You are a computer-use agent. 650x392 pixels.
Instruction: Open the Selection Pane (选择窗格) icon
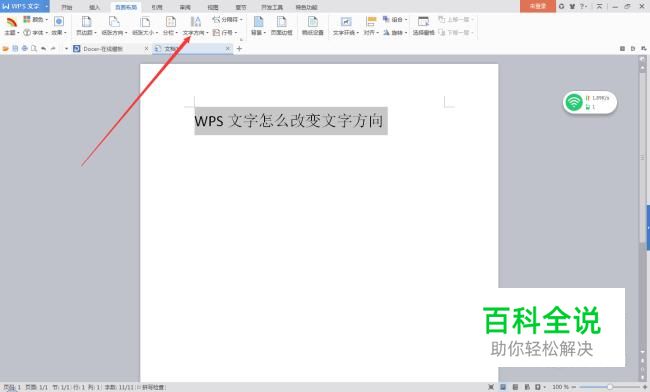point(423,22)
